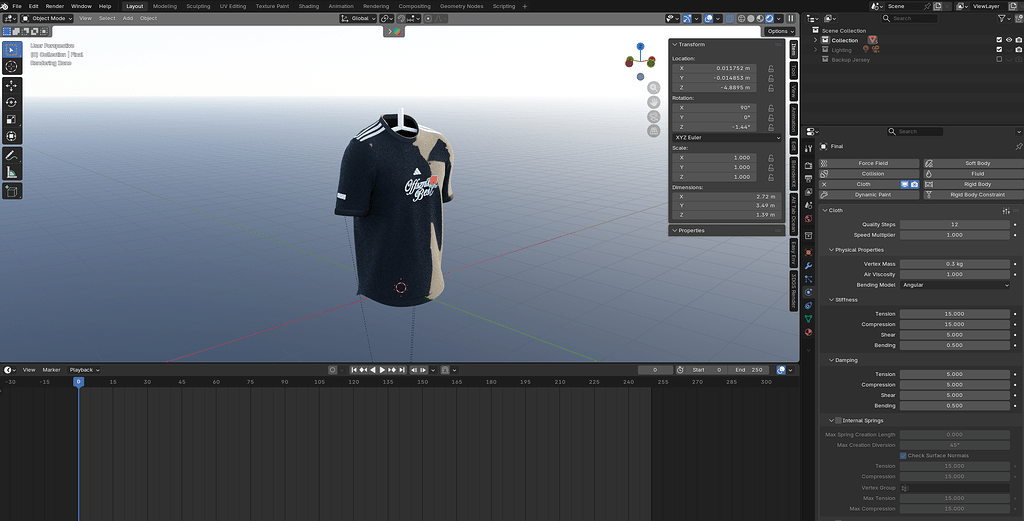
Task: Click the viewport zoom magnifier icon
Action: coord(653,87)
